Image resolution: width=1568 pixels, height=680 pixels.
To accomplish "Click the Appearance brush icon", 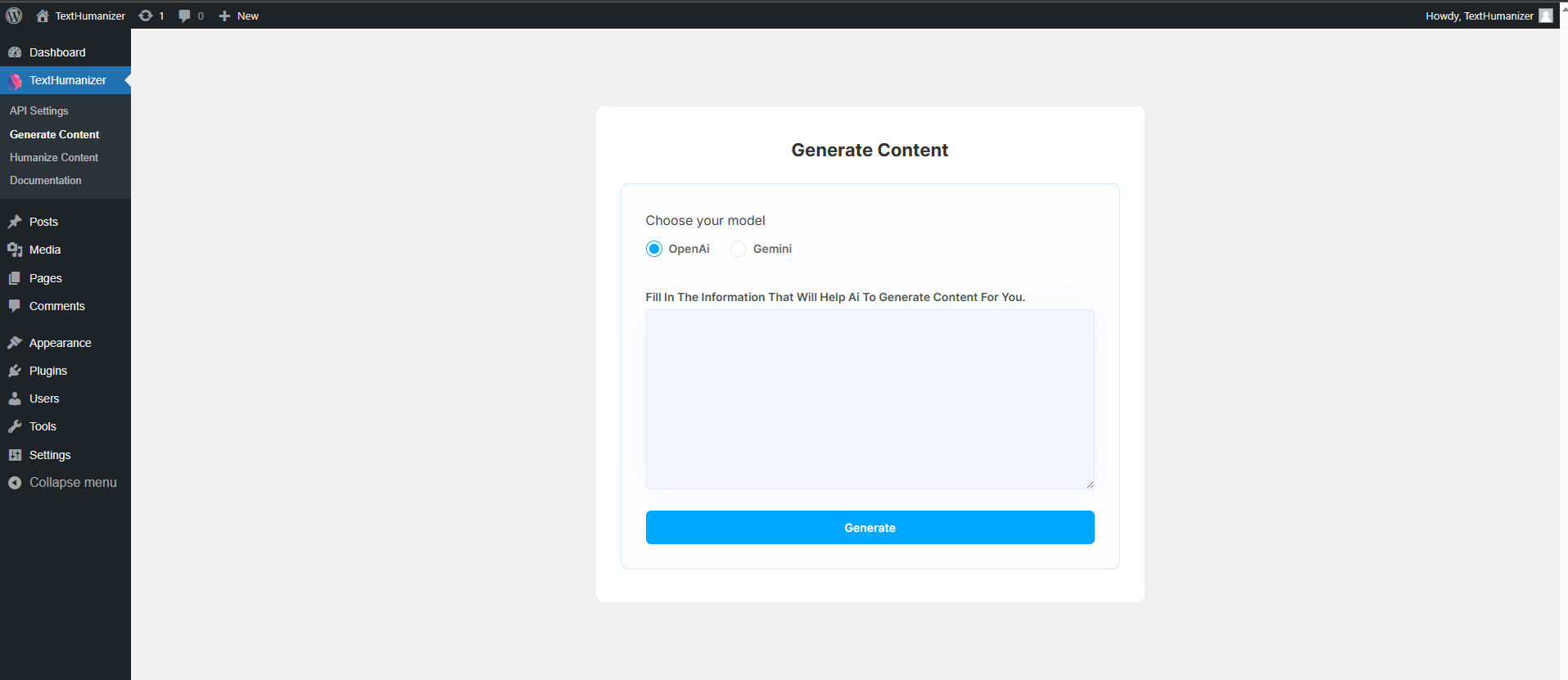I will coord(15,342).
